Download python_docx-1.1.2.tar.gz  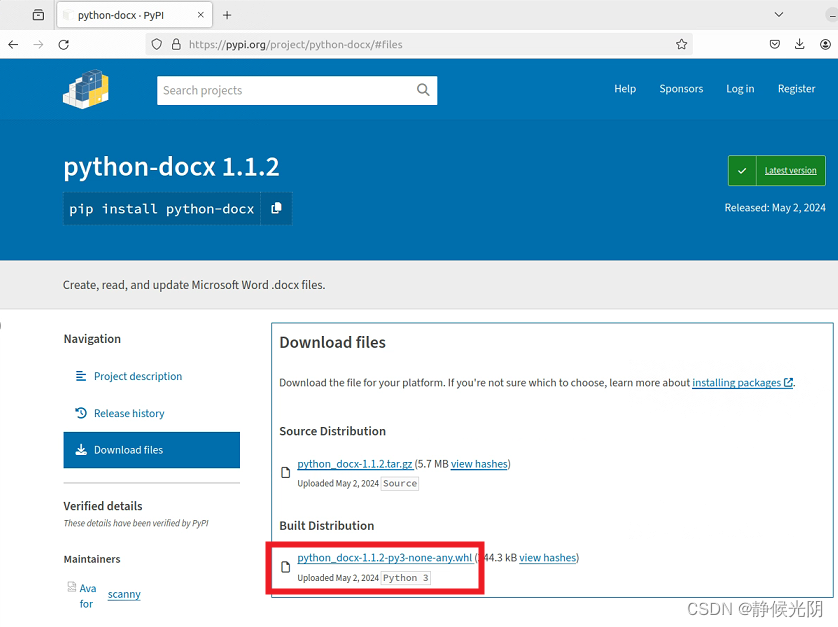point(355,464)
